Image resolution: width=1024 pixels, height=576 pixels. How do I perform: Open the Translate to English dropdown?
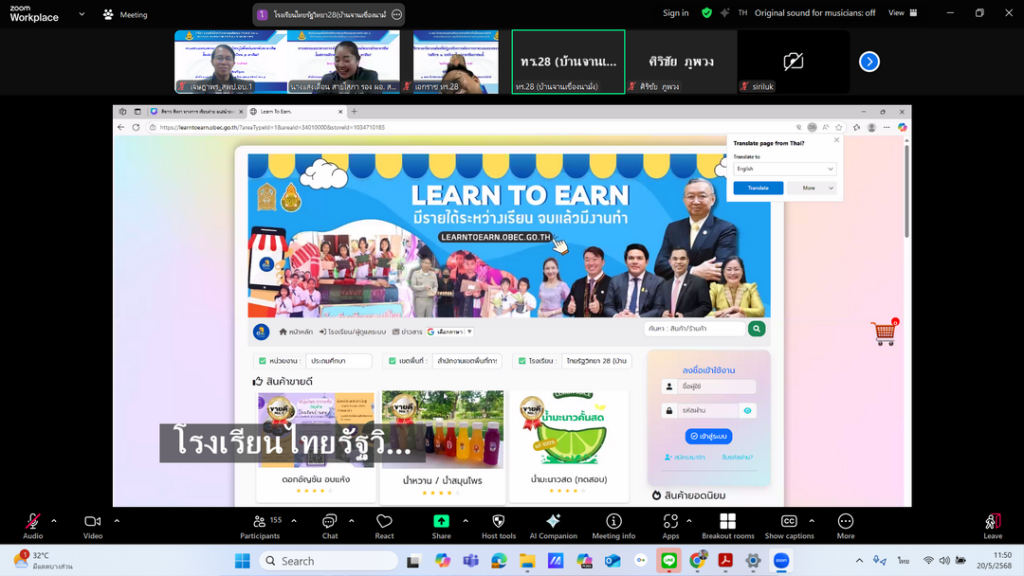tap(784, 168)
